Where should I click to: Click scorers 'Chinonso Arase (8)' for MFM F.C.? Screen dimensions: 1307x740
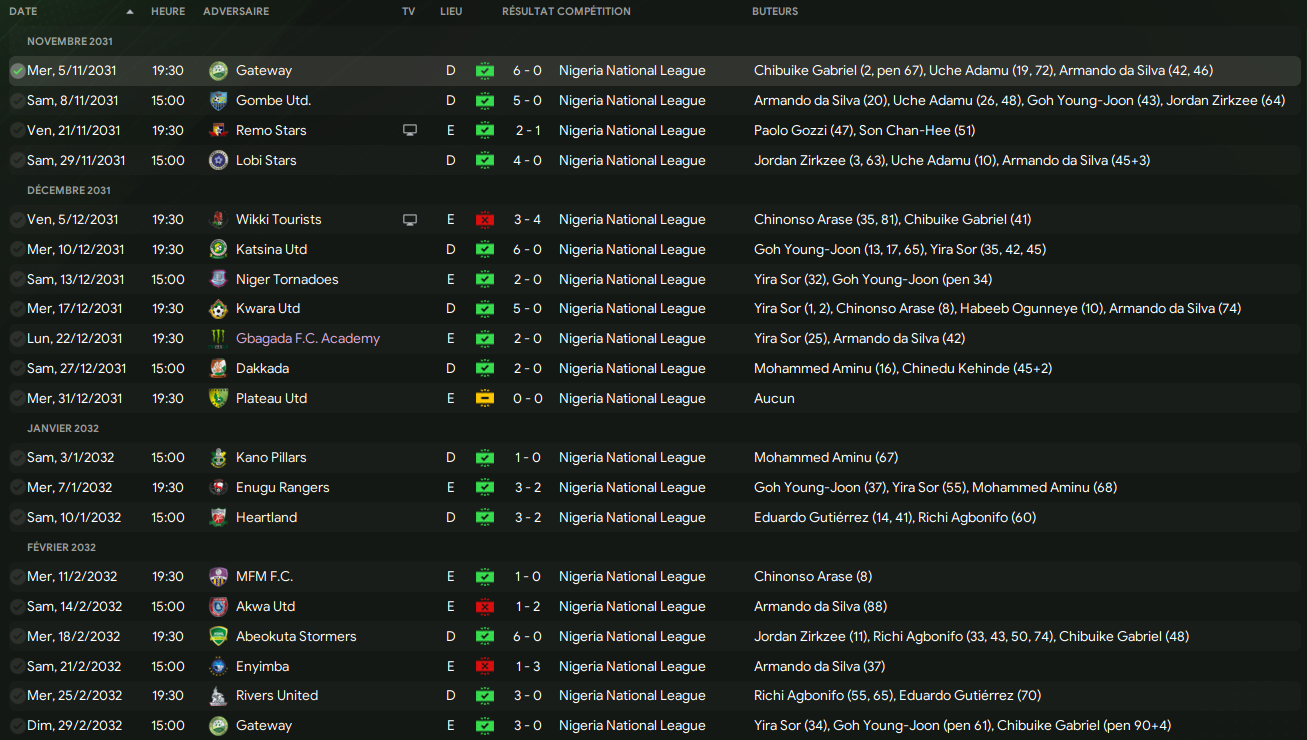click(x=813, y=576)
